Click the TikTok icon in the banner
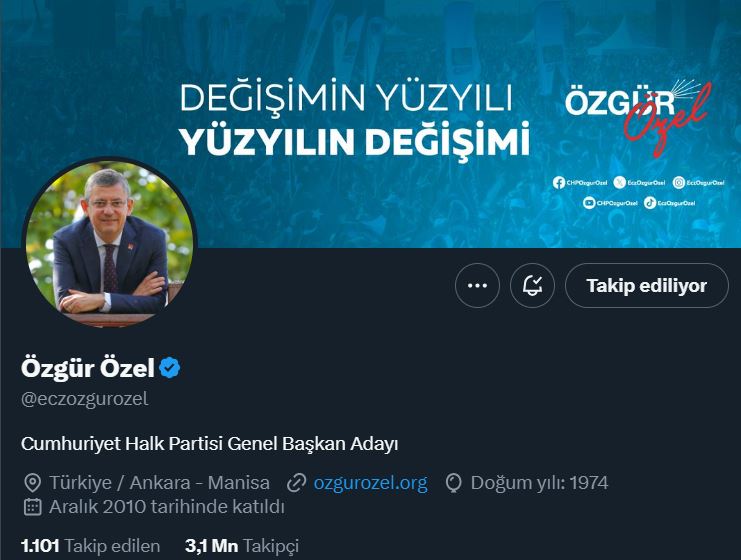Image resolution: width=741 pixels, height=560 pixels. click(x=650, y=203)
